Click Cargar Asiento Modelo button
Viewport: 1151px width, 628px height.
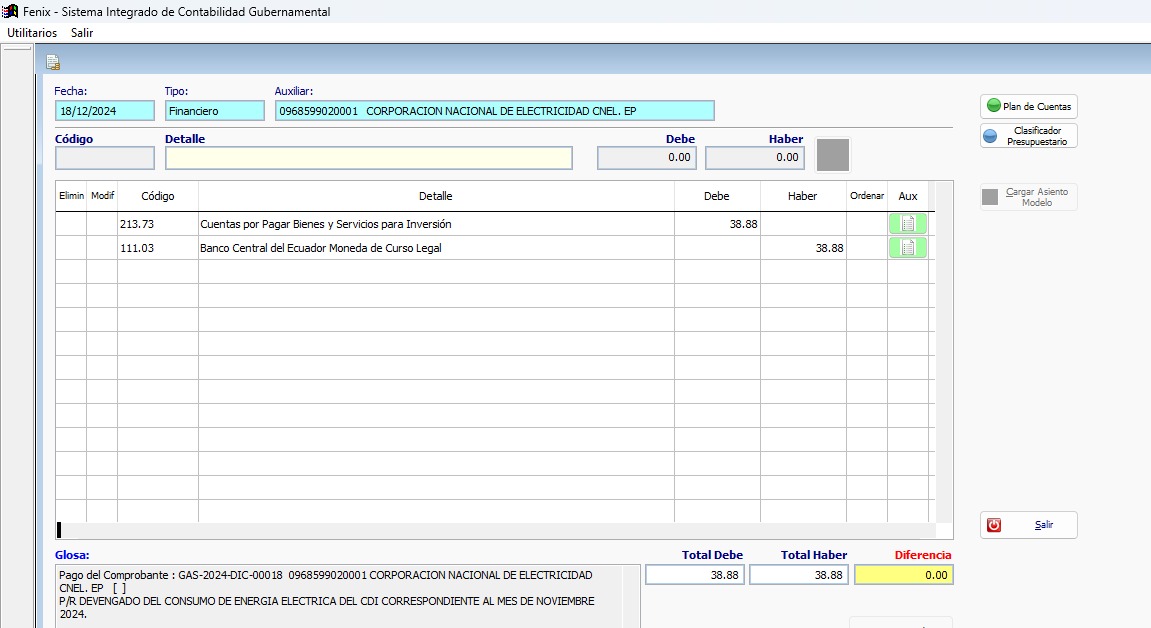click(x=1028, y=197)
